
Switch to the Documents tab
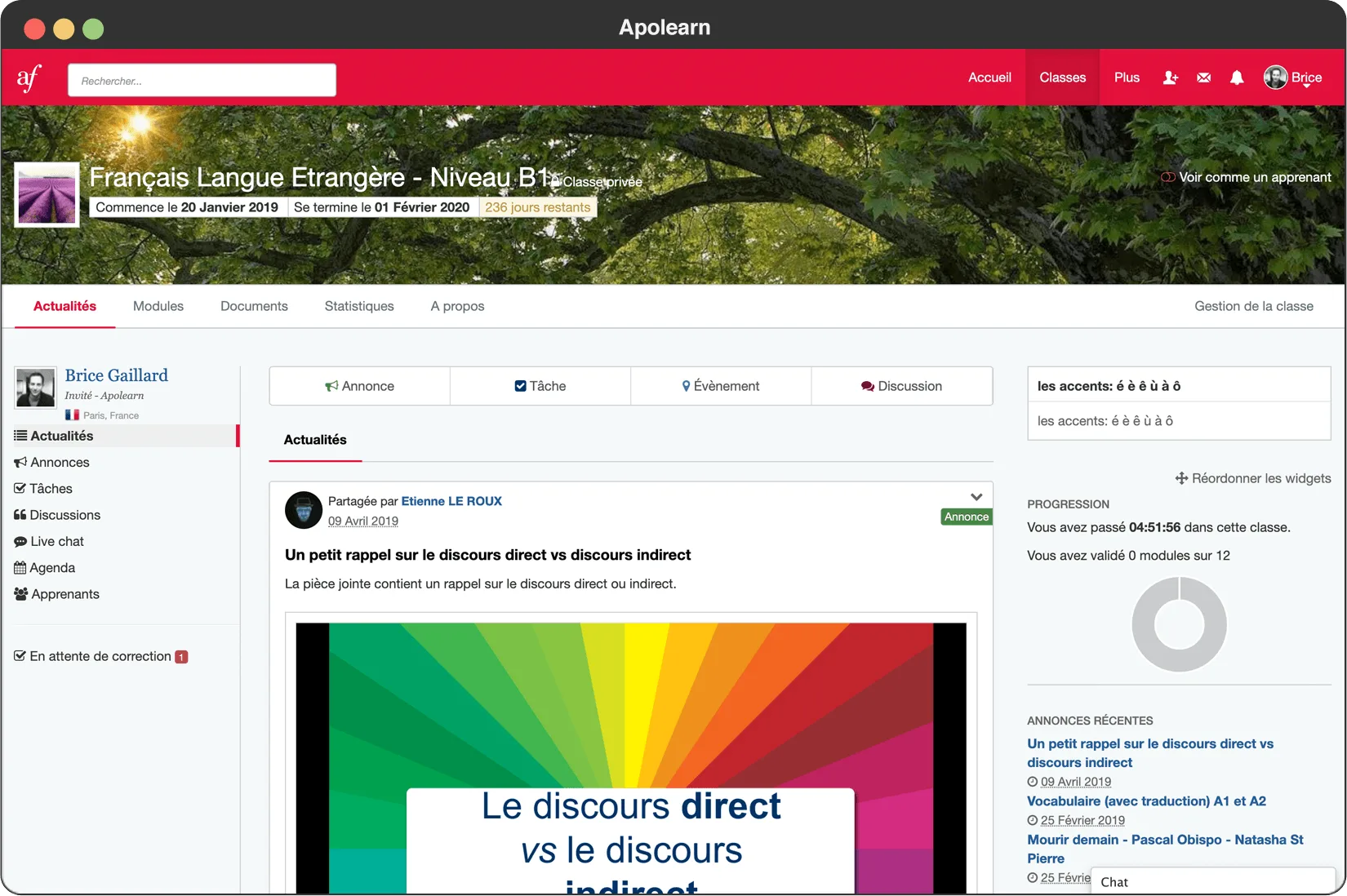coord(254,306)
